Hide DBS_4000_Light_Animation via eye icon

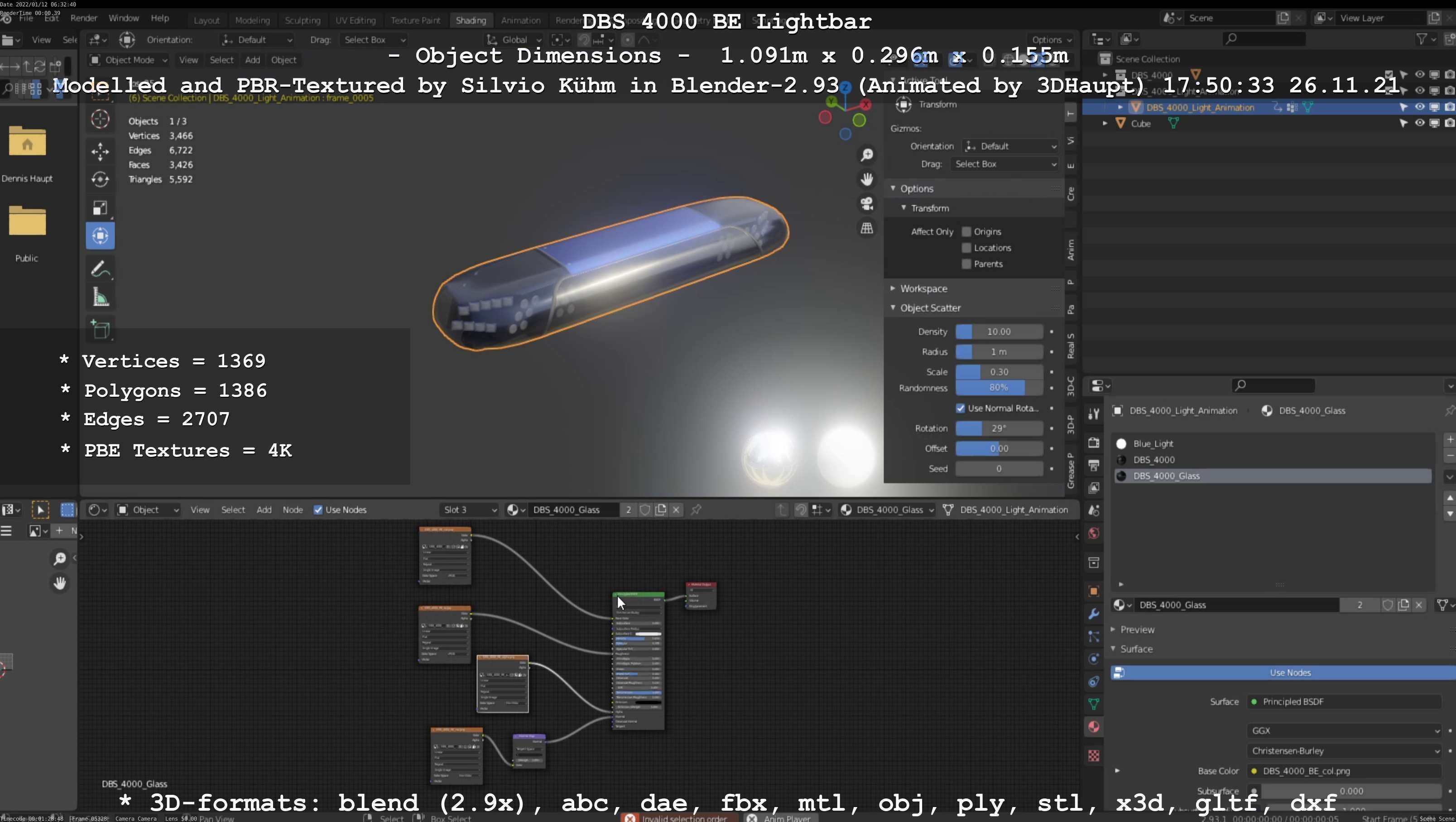1419,107
